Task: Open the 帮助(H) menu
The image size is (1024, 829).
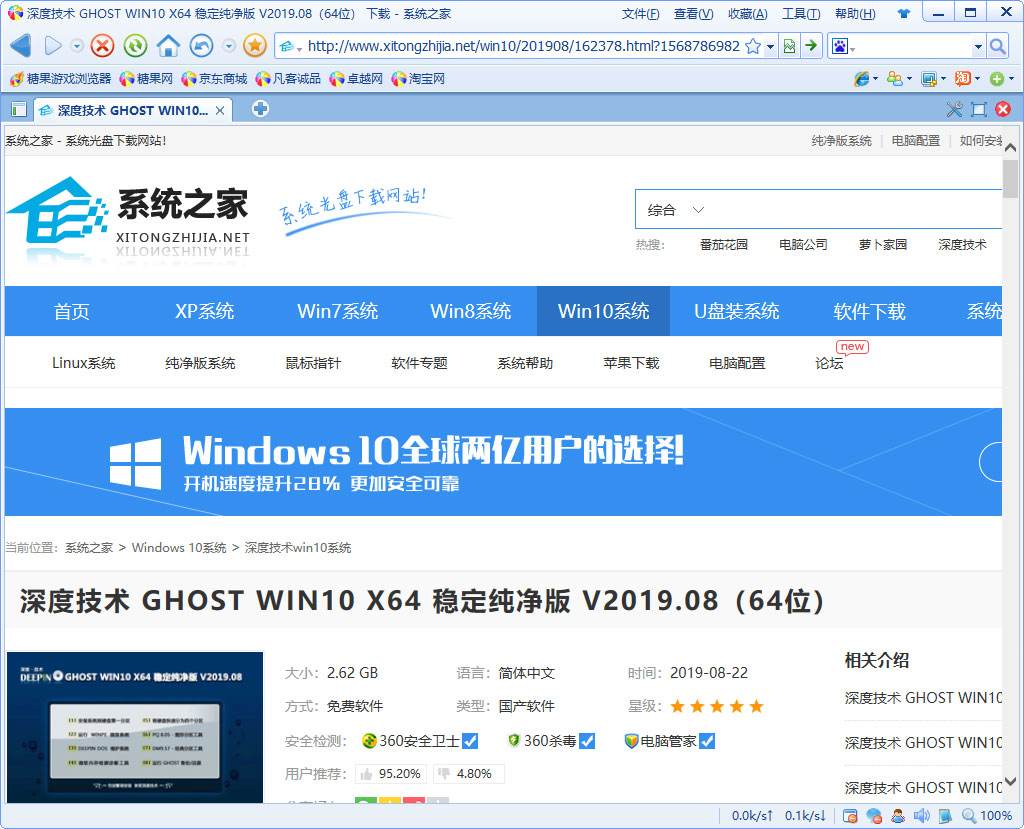Action: click(856, 14)
